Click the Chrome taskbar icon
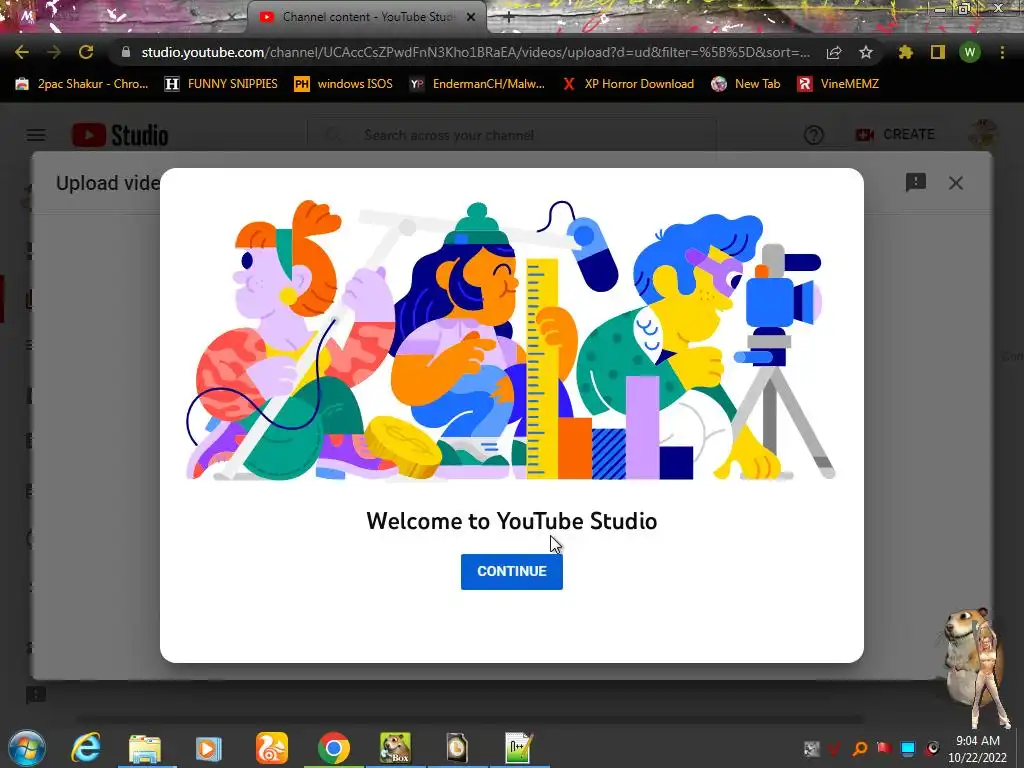This screenshot has height=768, width=1024. click(x=334, y=748)
